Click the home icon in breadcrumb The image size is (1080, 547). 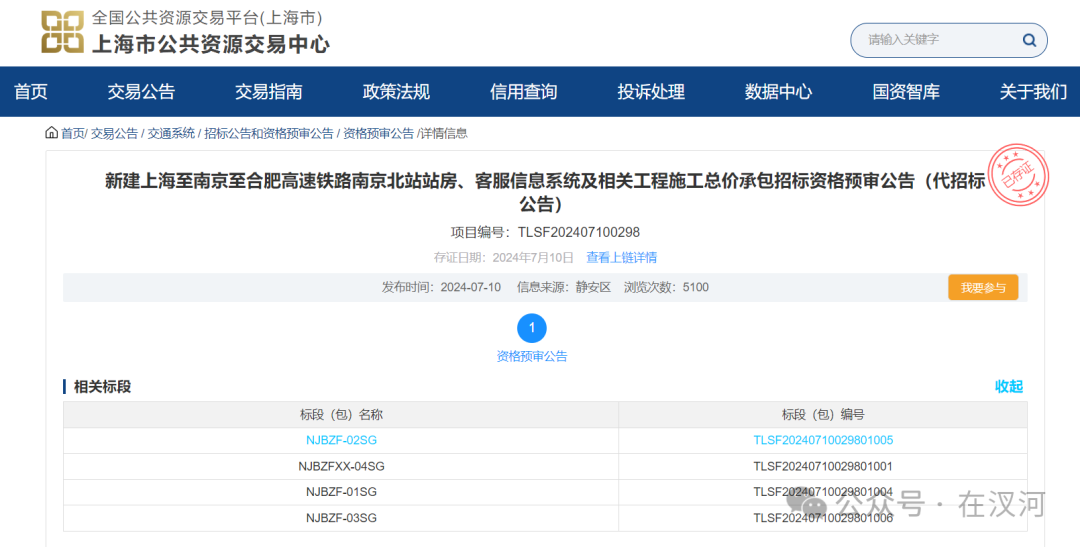click(x=51, y=132)
